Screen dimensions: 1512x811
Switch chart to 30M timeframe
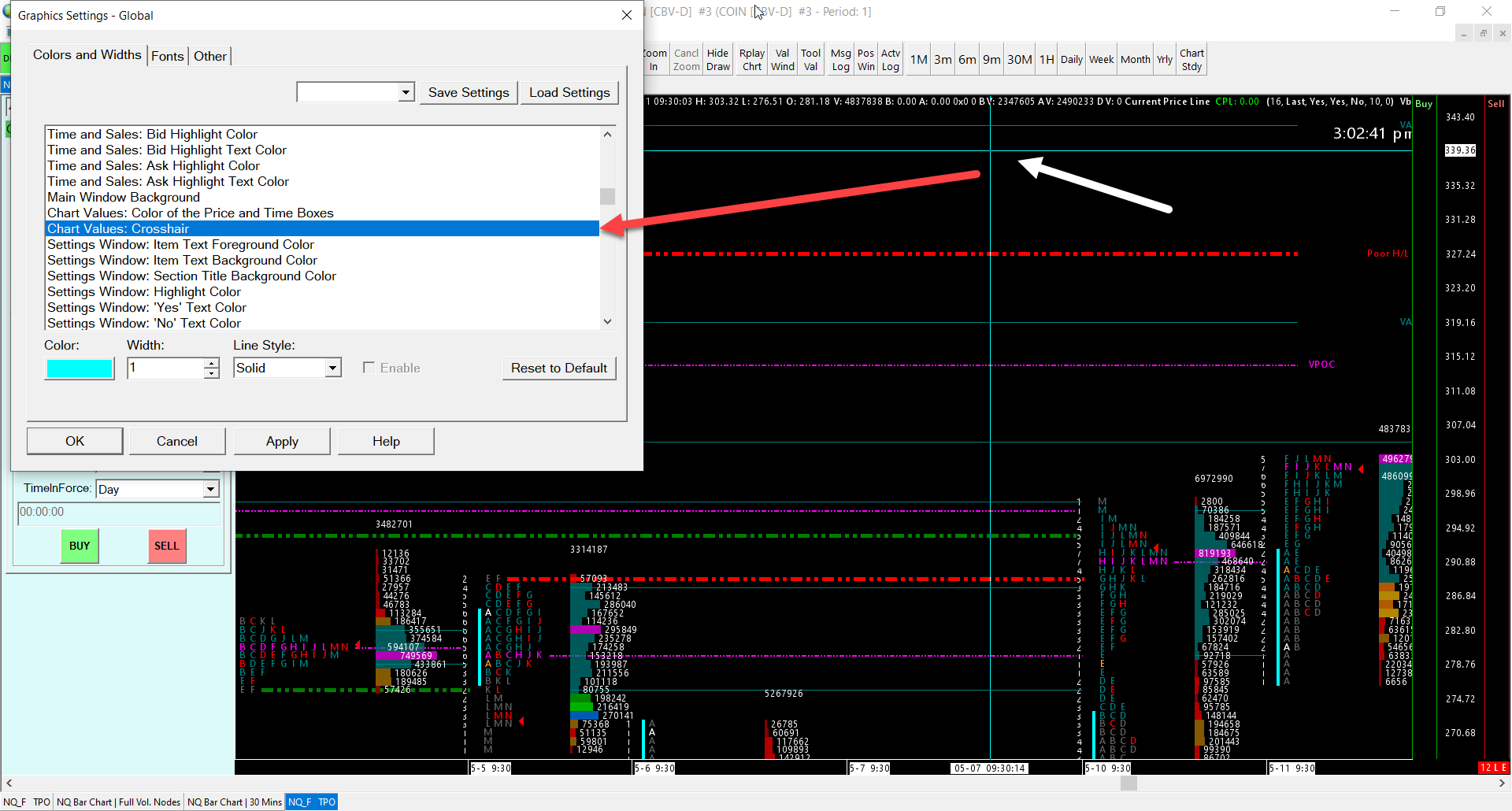1019,60
